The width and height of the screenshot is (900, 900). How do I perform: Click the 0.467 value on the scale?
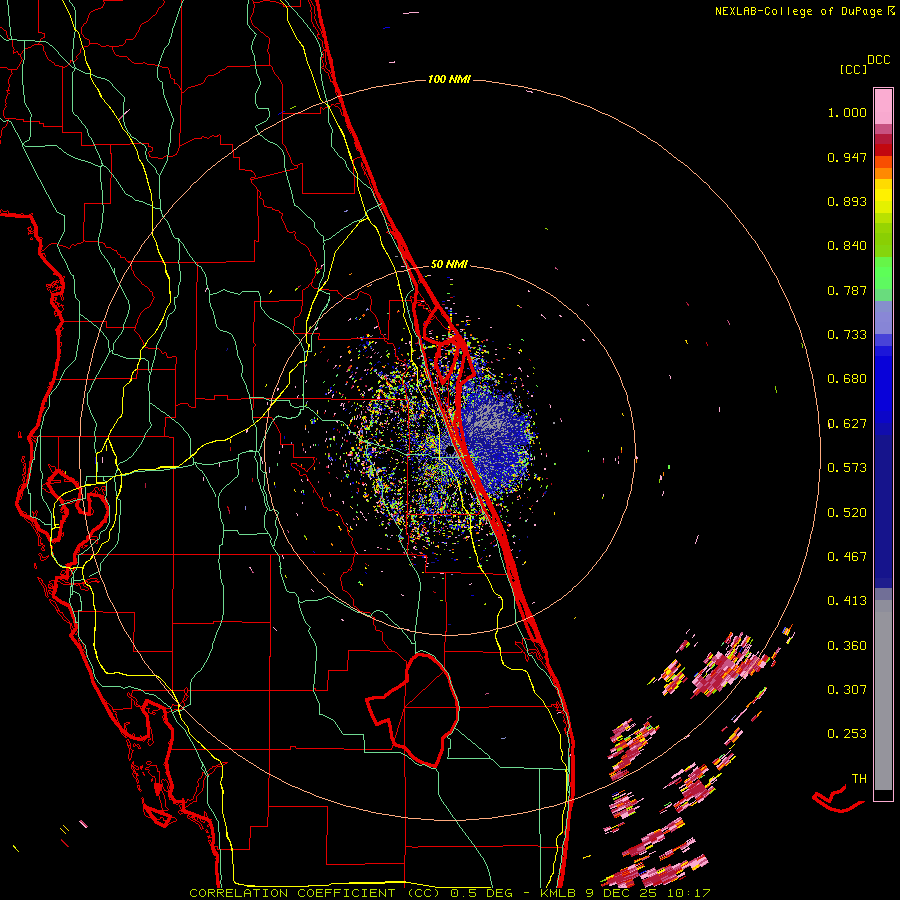[x=847, y=557]
